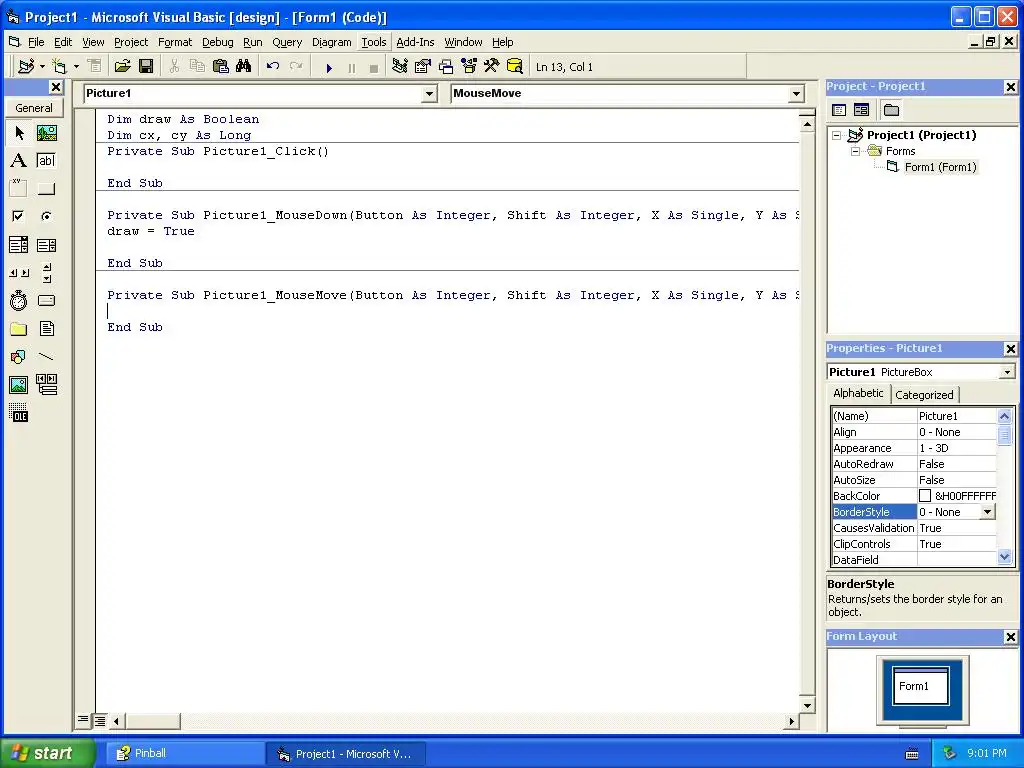Click the BackColor white color swatch
The width and height of the screenshot is (1024, 768).
coord(925,496)
